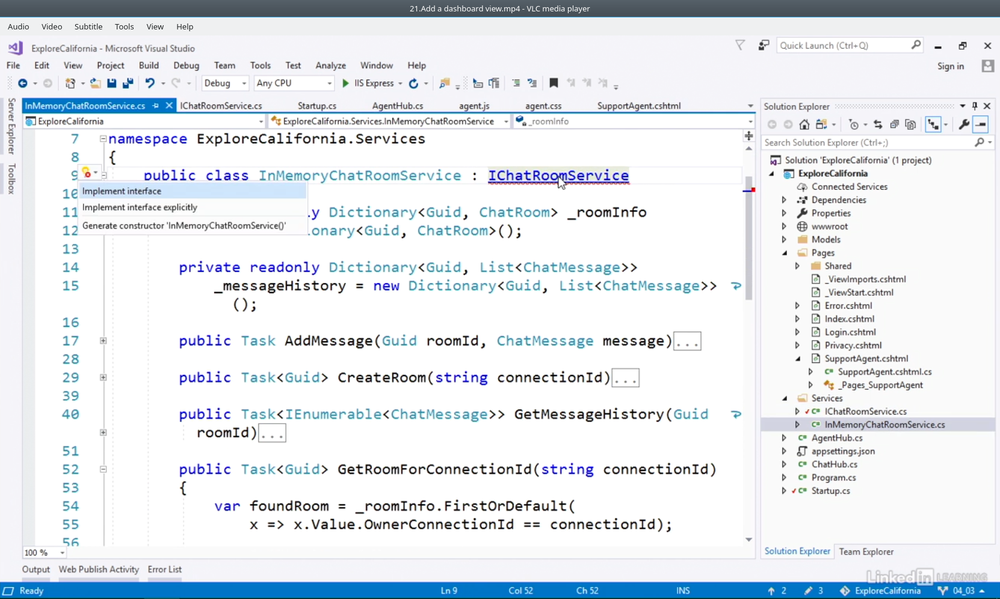Undo the last edit with the Undo arrow
Viewport: 1000px width, 599px height.
[150, 83]
